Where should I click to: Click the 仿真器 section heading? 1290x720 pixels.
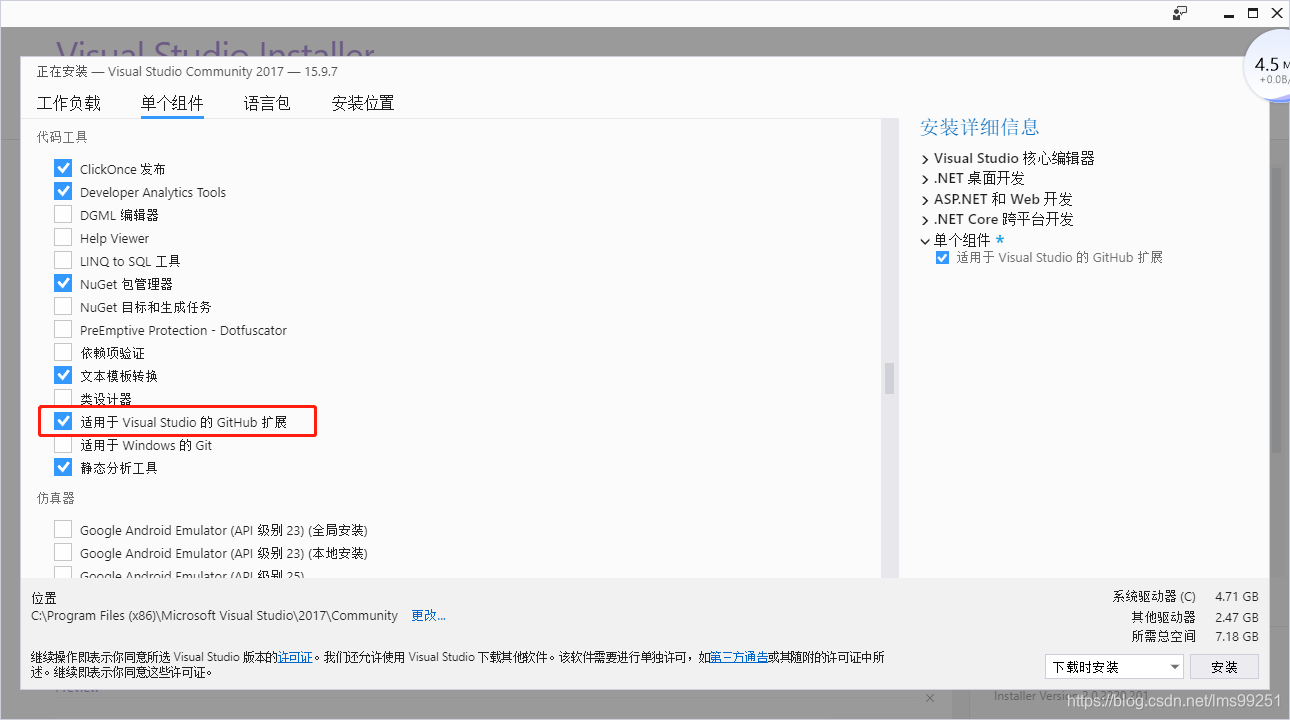click(56, 498)
